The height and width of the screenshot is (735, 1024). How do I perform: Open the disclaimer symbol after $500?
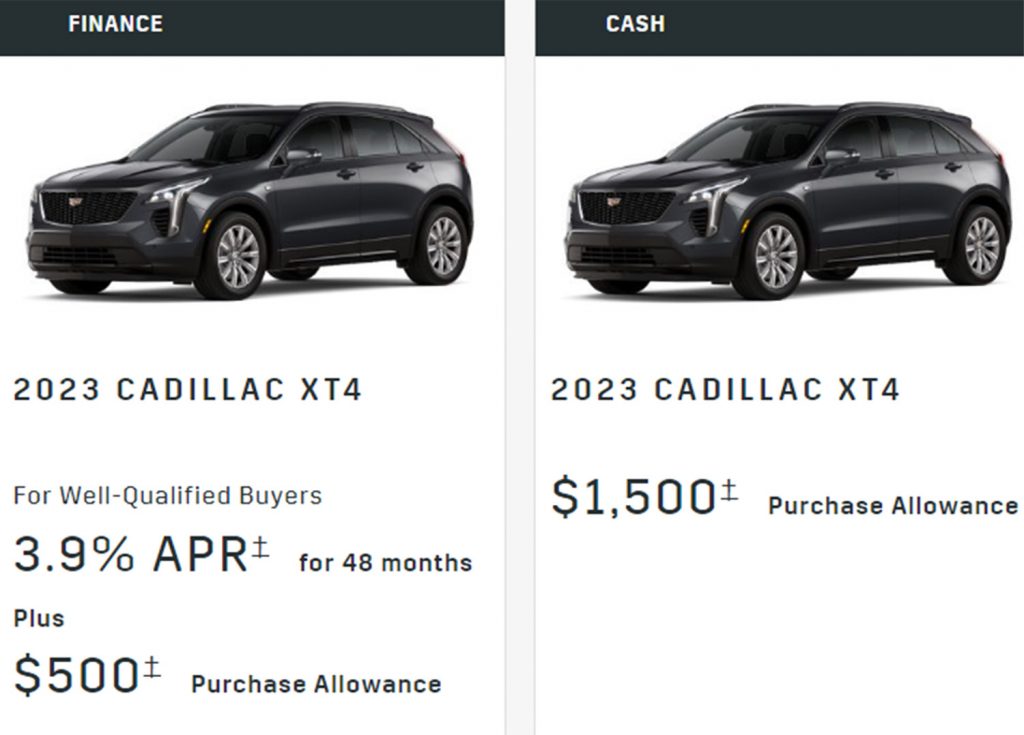(x=152, y=667)
